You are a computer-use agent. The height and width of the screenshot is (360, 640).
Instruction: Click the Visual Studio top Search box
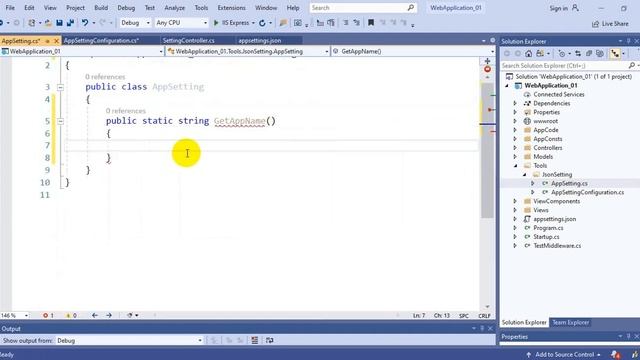coord(362,8)
